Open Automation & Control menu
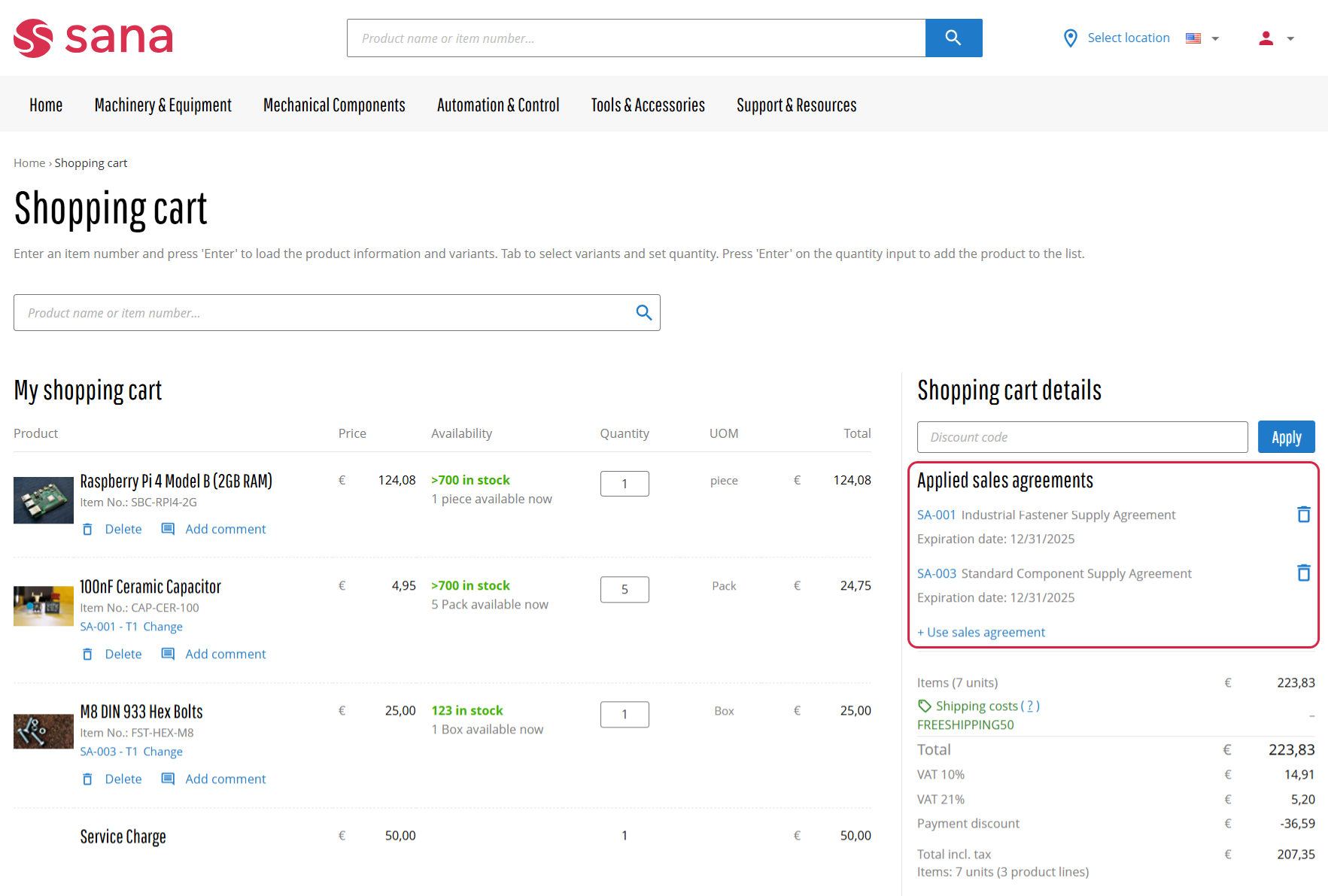 click(498, 105)
